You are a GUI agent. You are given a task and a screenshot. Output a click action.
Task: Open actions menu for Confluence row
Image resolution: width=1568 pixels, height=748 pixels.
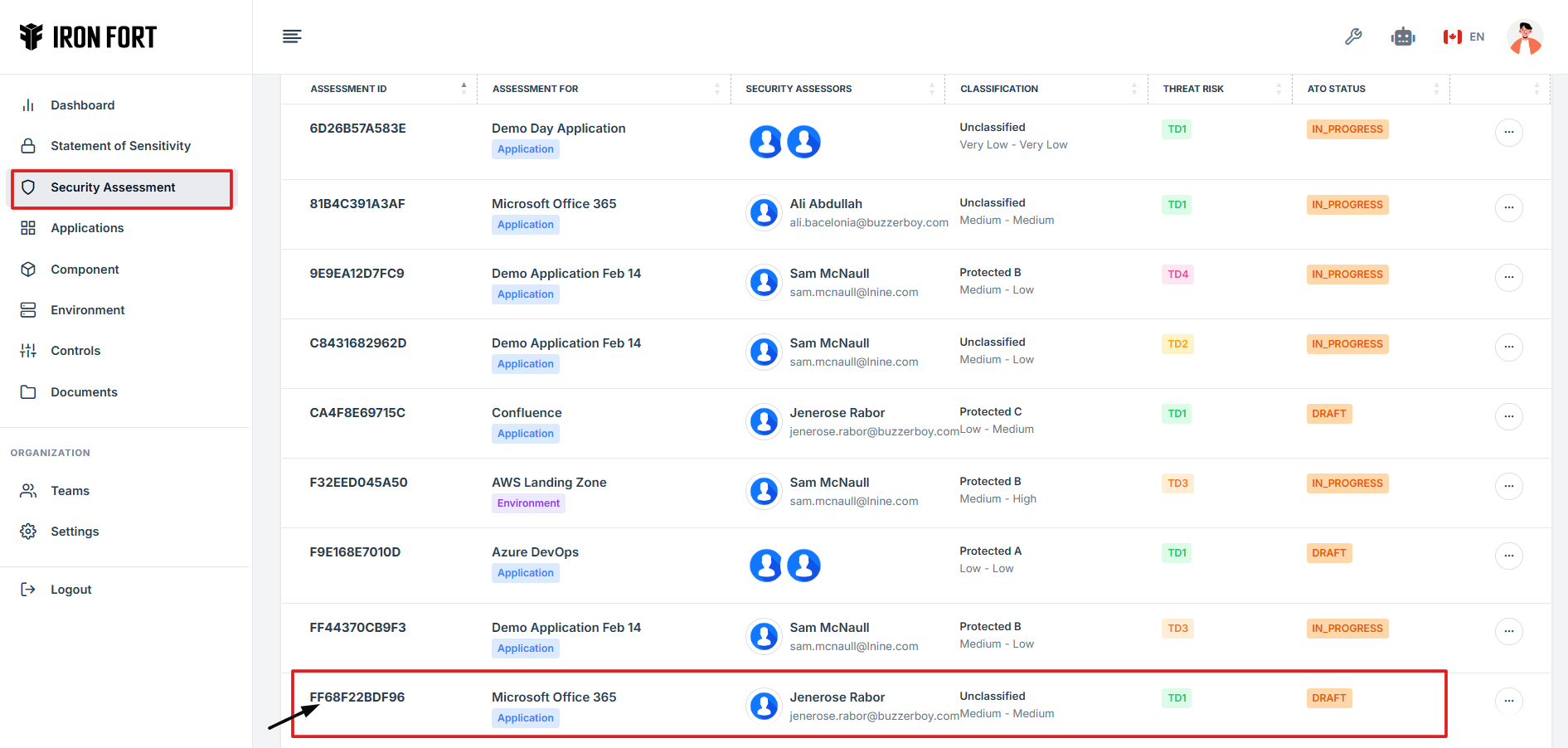1508,416
